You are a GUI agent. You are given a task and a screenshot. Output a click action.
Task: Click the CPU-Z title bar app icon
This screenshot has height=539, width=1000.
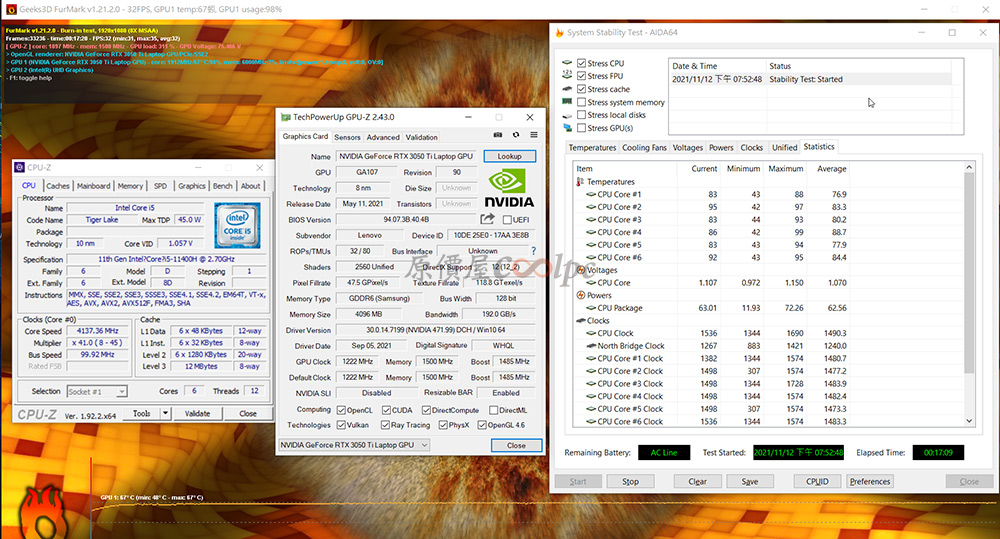(x=19, y=167)
